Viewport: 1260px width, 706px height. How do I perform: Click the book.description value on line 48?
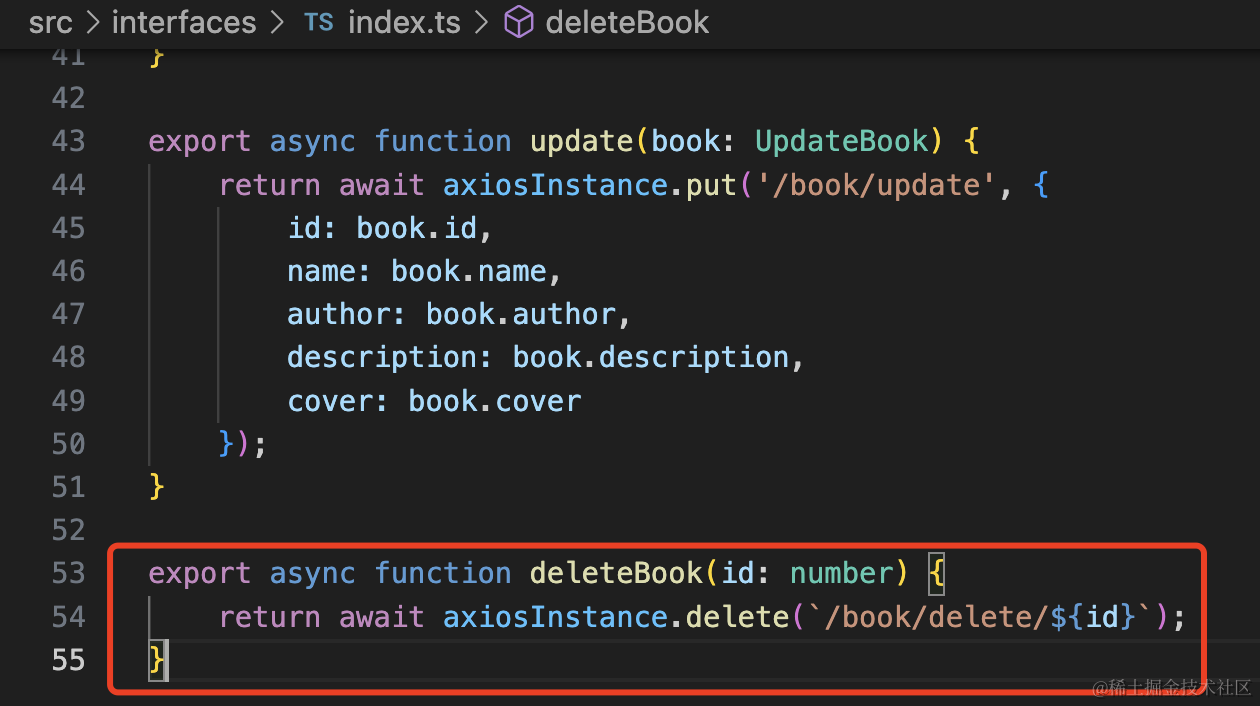651,358
